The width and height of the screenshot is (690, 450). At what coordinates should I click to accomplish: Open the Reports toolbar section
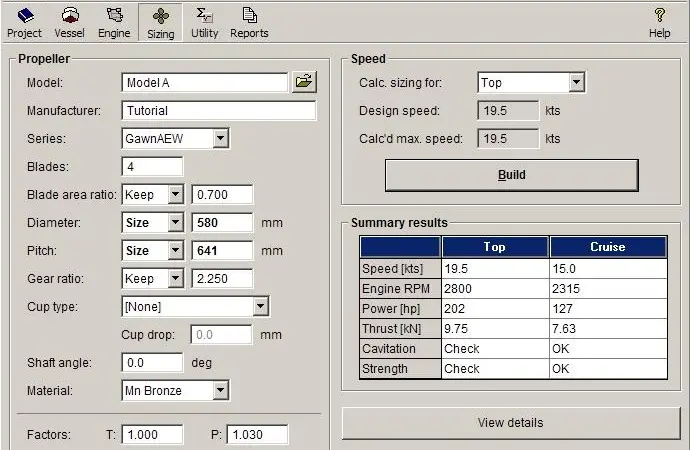249,23
